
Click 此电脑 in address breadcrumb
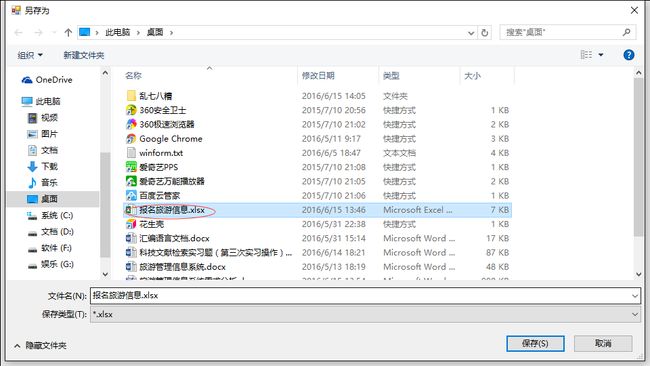click(x=118, y=32)
